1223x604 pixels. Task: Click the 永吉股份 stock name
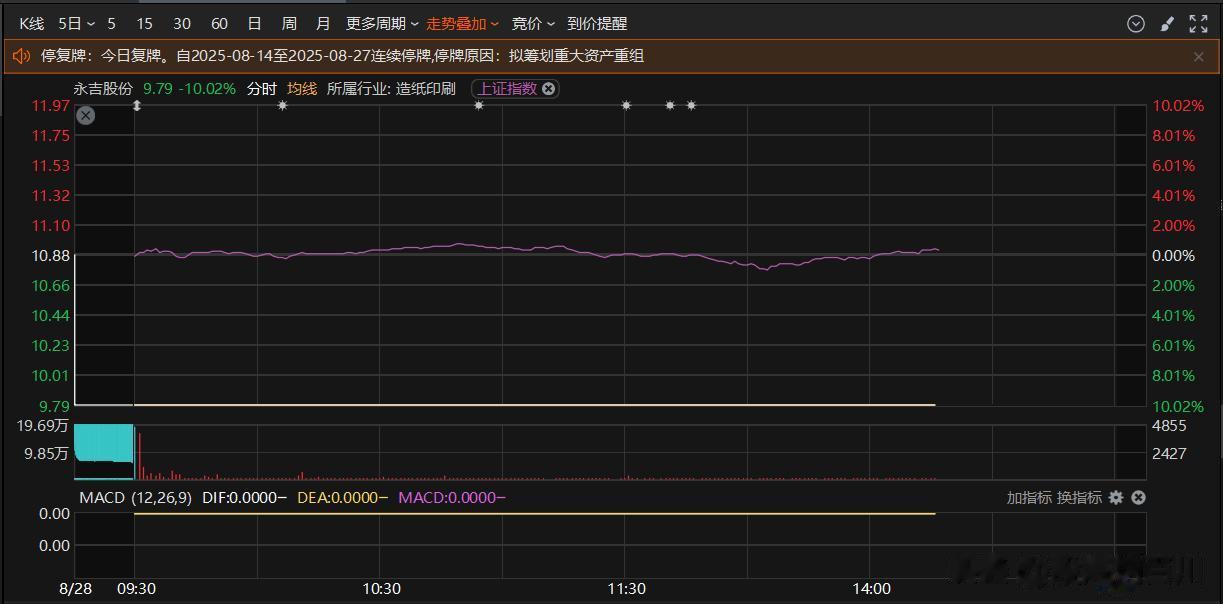[103, 89]
